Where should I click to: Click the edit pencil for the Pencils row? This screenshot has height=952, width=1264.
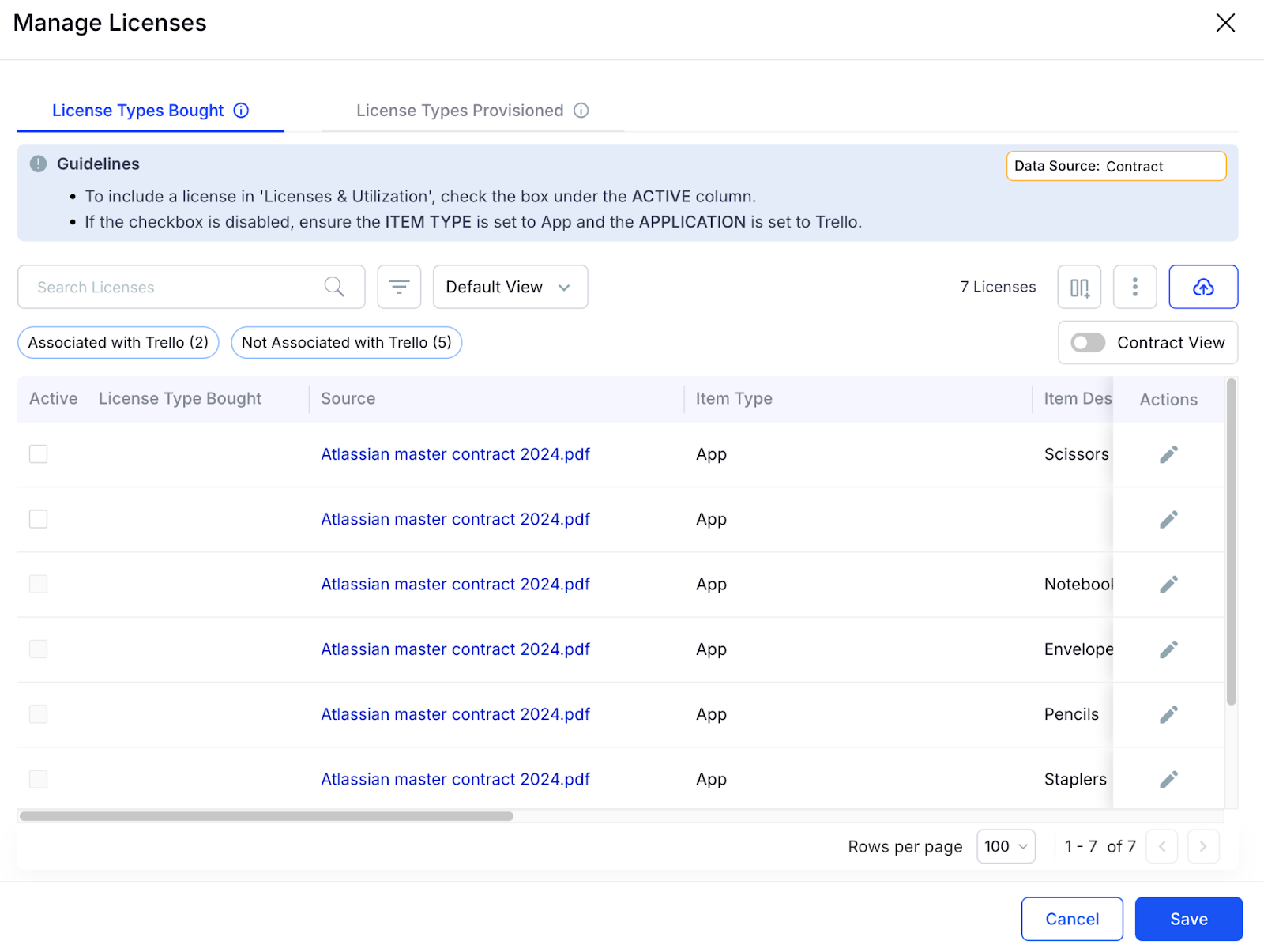[1168, 714]
